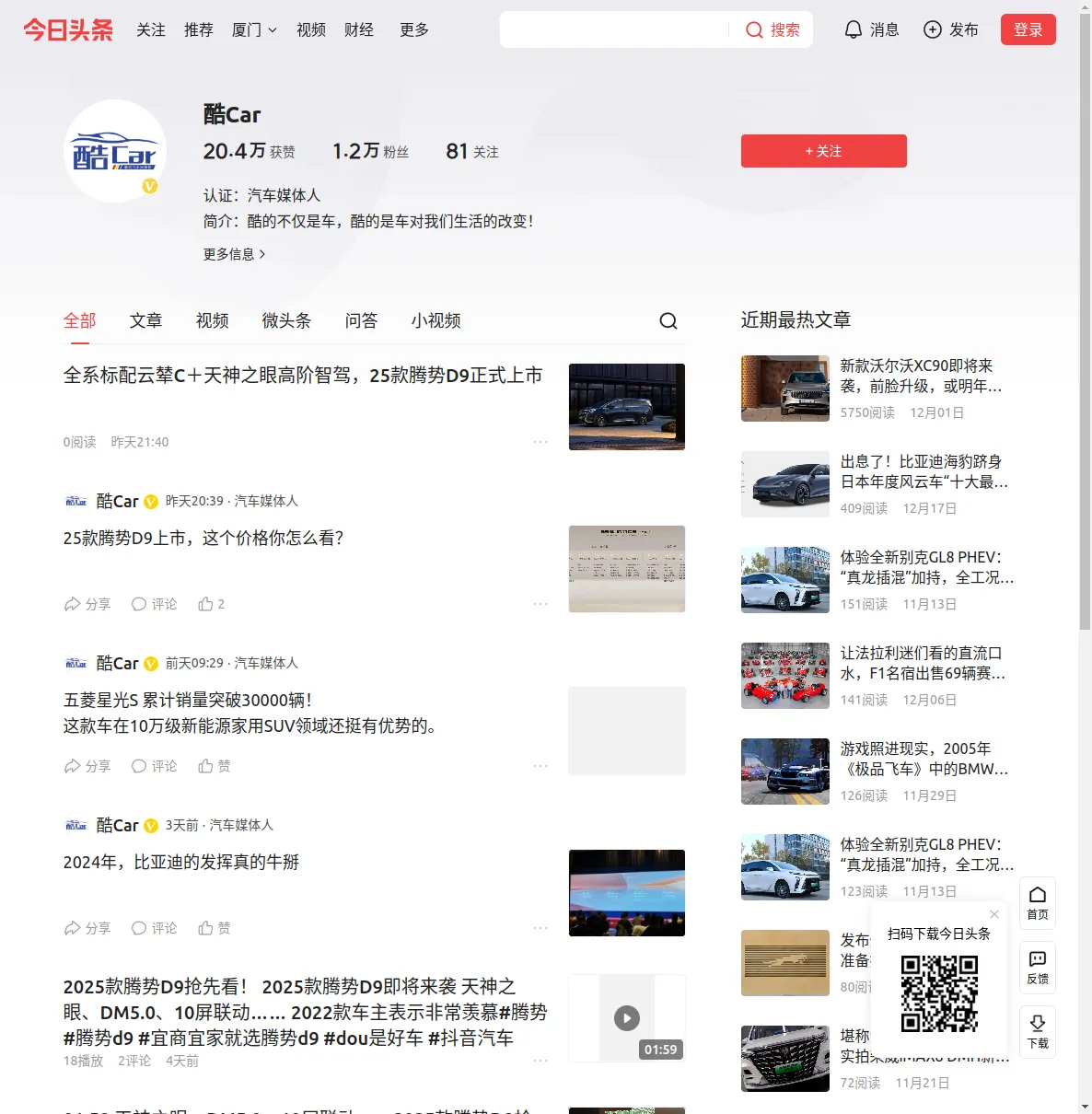The image size is (1092, 1114).
Task: Like the 2024年比亚迪 post
Action: [215, 928]
